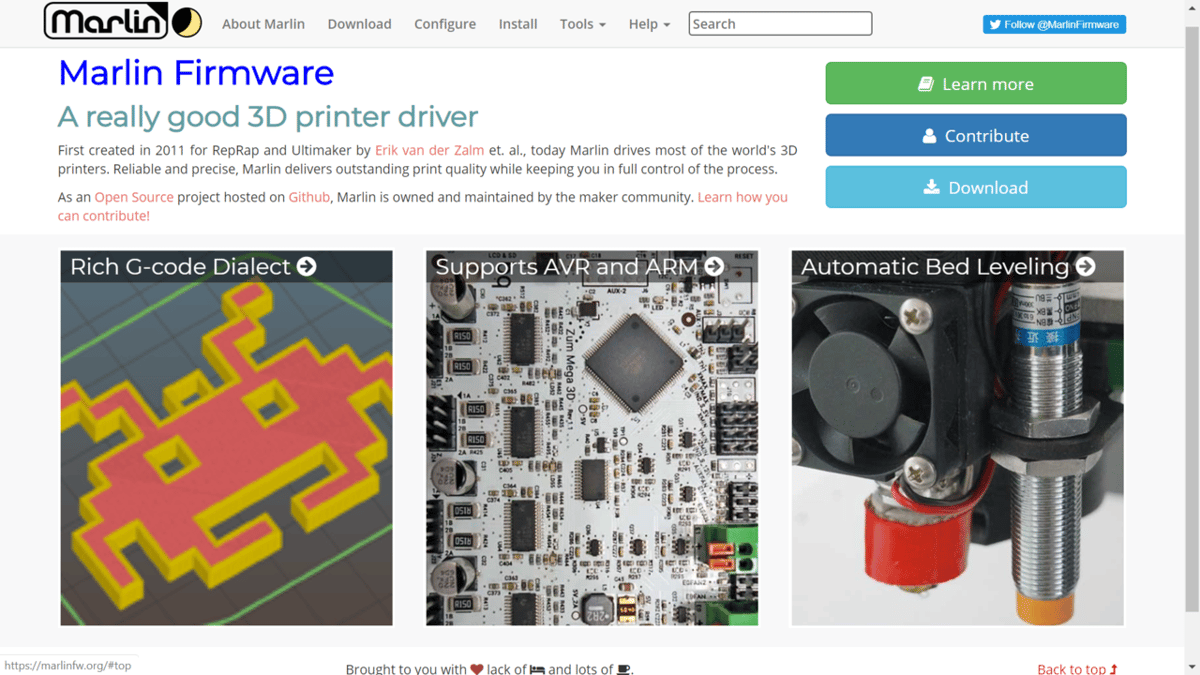Click the Supports AVR and ARM heading
Screen dimensions: 1200x675
(567, 266)
